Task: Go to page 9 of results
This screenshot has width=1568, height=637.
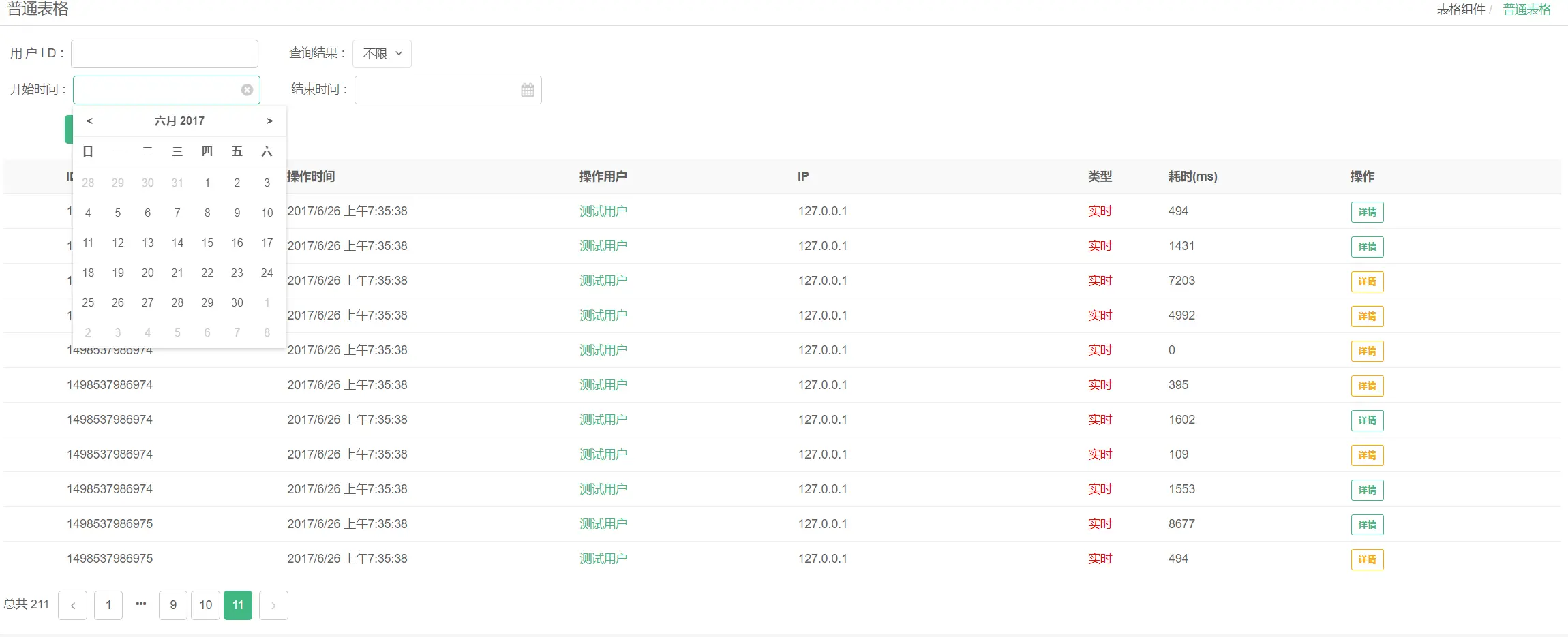Action: tap(173, 605)
